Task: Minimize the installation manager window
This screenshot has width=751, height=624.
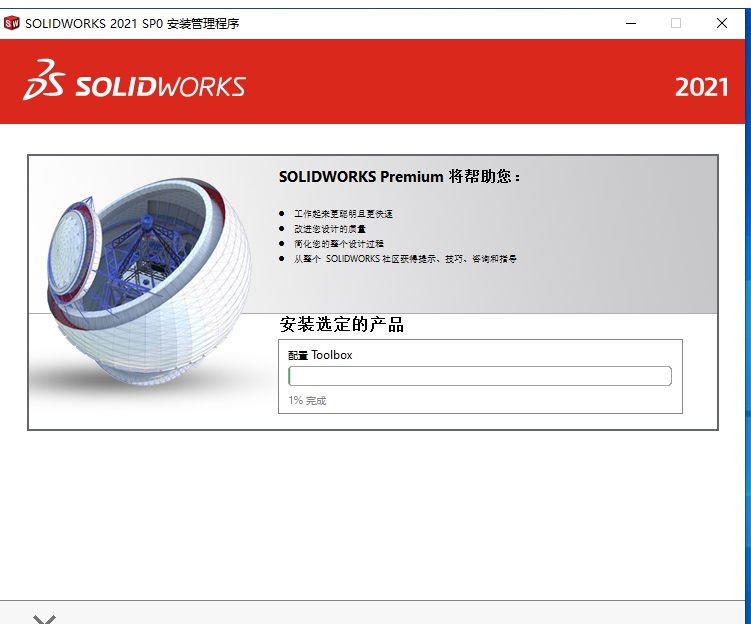Action: [x=631, y=23]
